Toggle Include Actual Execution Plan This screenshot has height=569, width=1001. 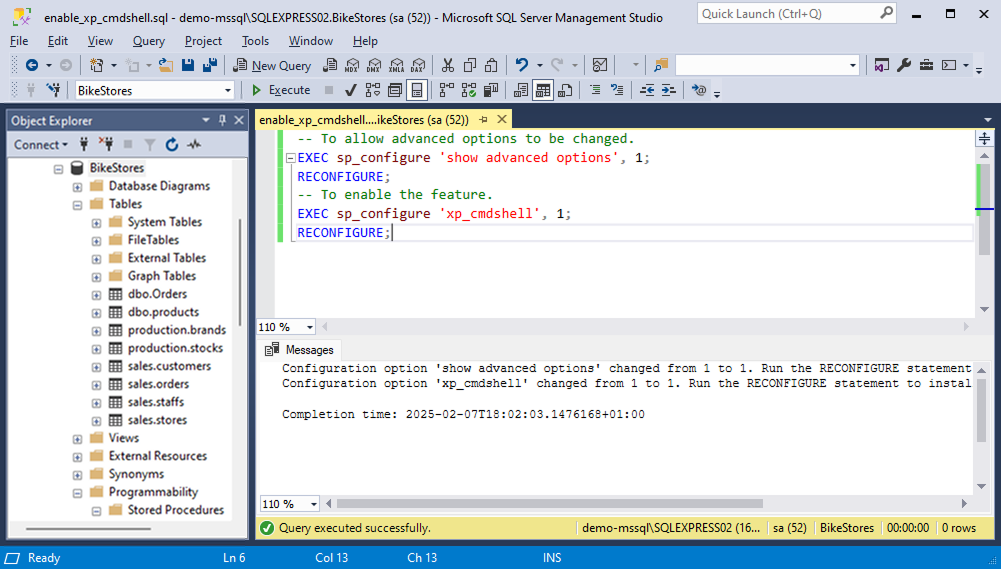click(x=447, y=90)
